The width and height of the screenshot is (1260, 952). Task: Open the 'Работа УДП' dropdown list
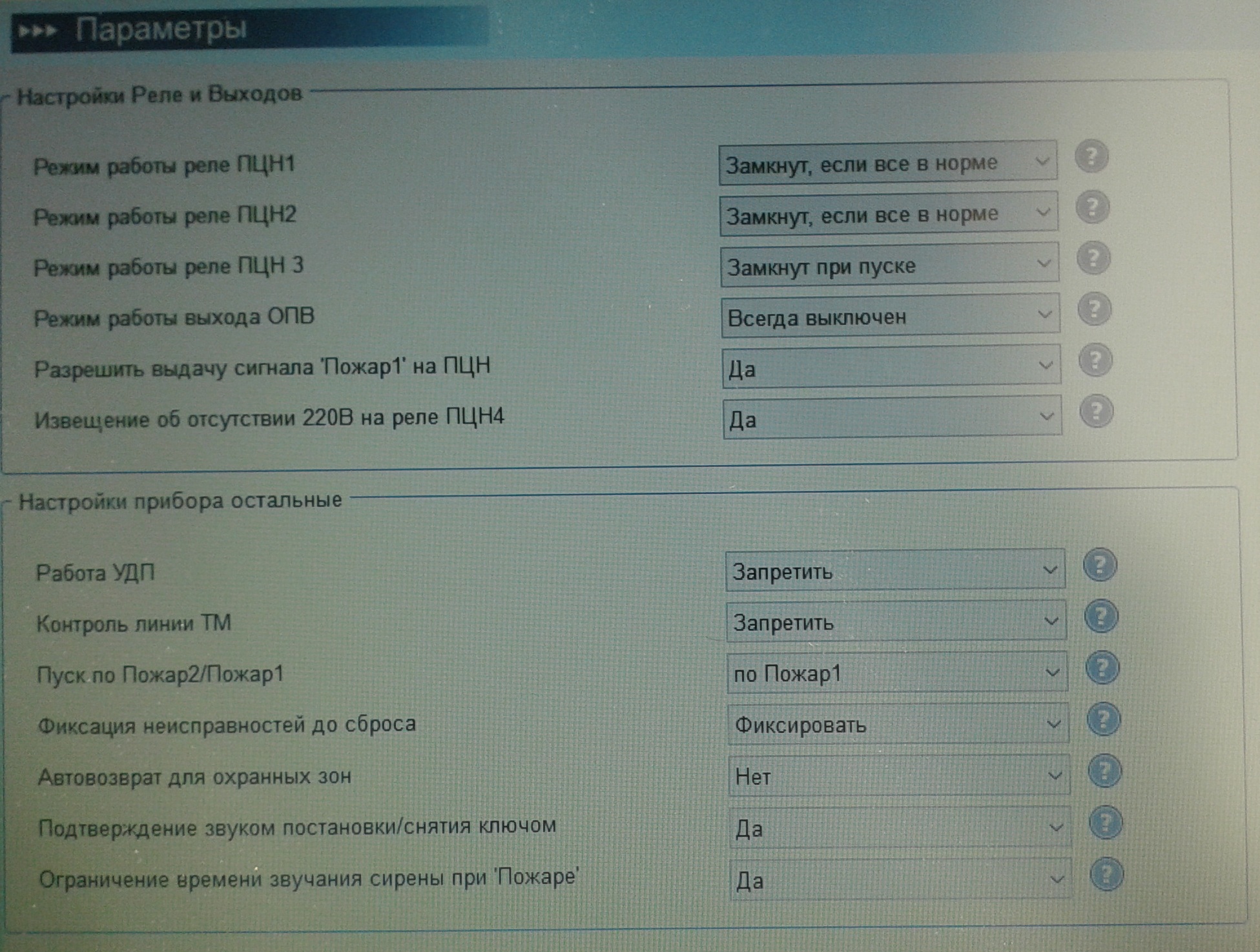pyautogui.click(x=894, y=571)
